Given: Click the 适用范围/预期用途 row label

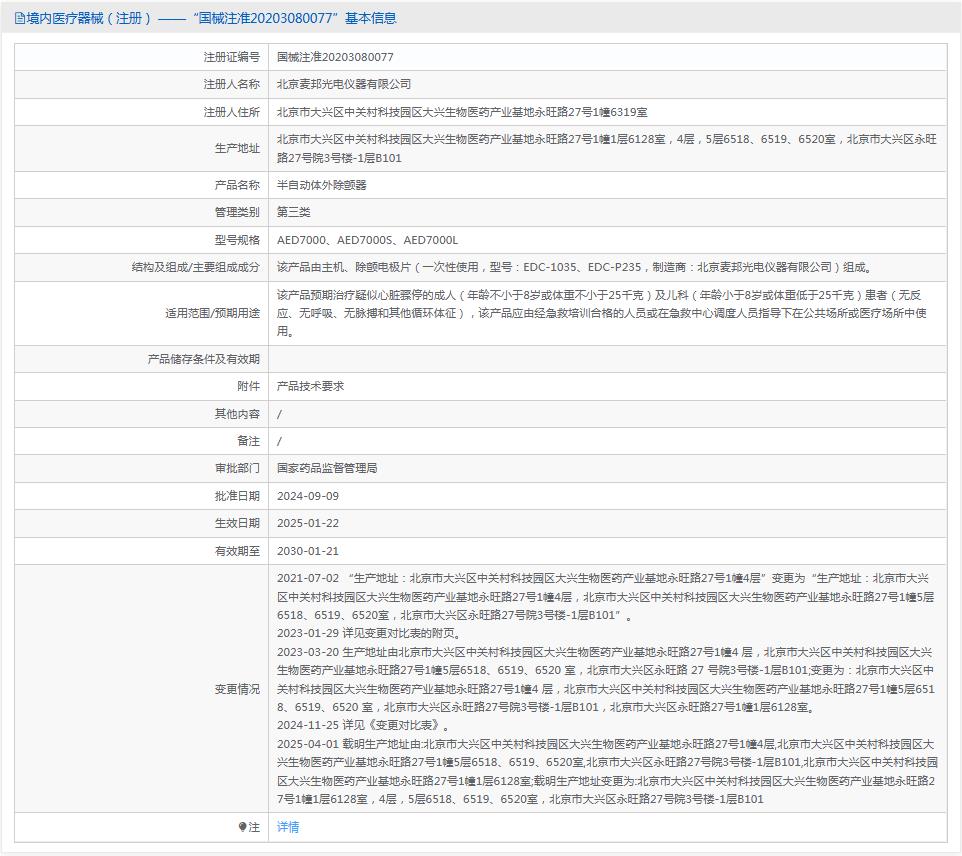Looking at the screenshot, I should click(x=212, y=313).
